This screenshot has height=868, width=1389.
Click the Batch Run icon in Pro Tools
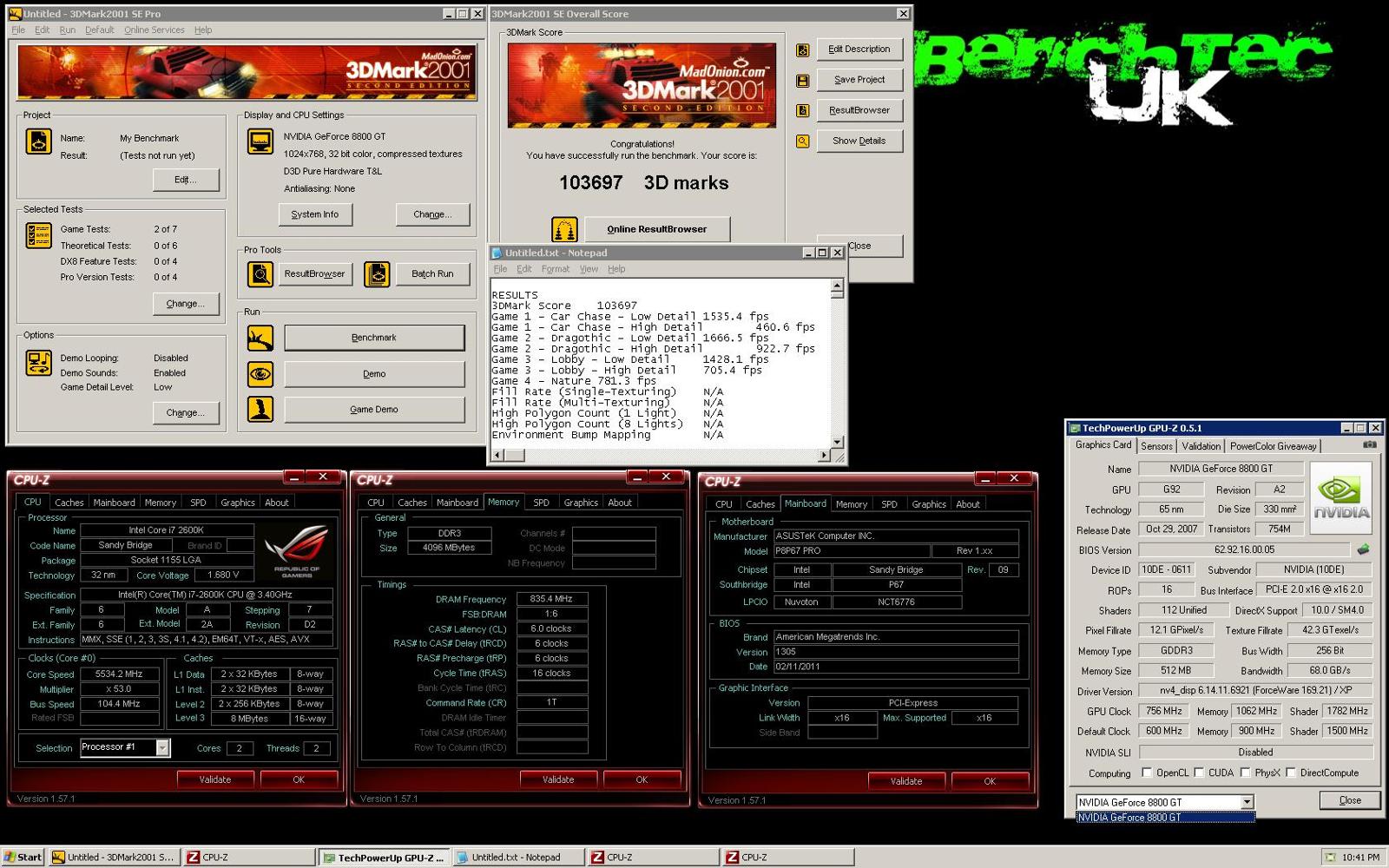(x=377, y=274)
